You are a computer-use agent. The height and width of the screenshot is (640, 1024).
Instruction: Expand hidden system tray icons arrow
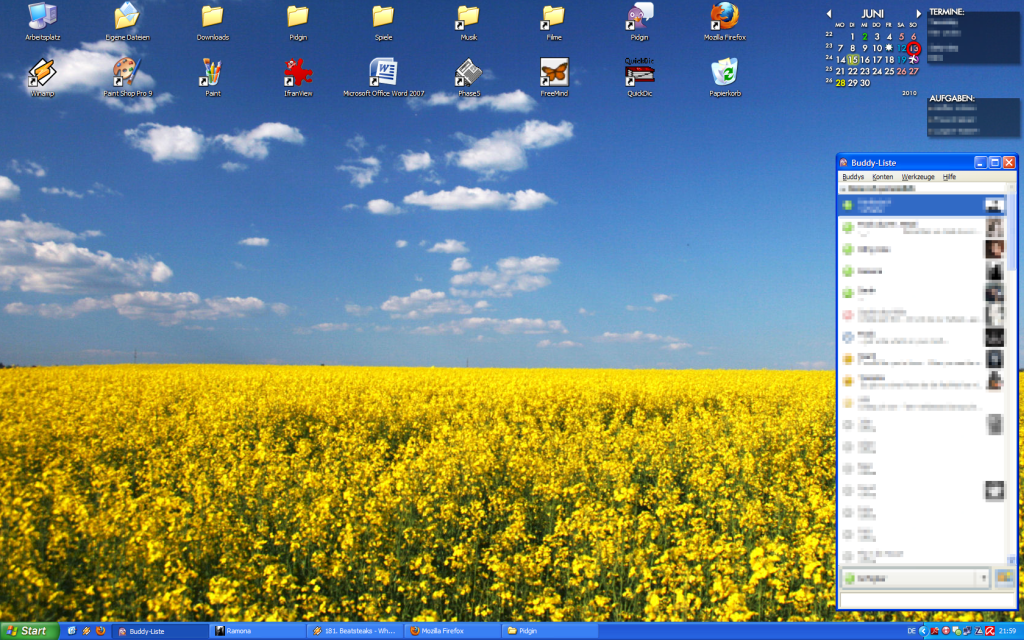coord(924,631)
